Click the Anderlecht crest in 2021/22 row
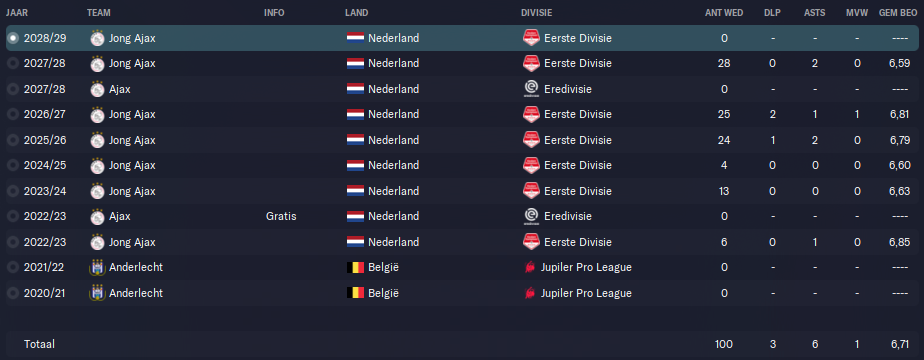This screenshot has height=360, width=924. pos(96,267)
